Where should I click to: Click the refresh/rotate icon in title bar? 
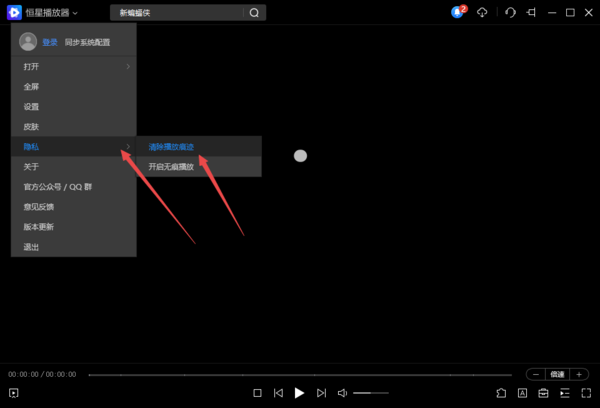pyautogui.click(x=510, y=13)
